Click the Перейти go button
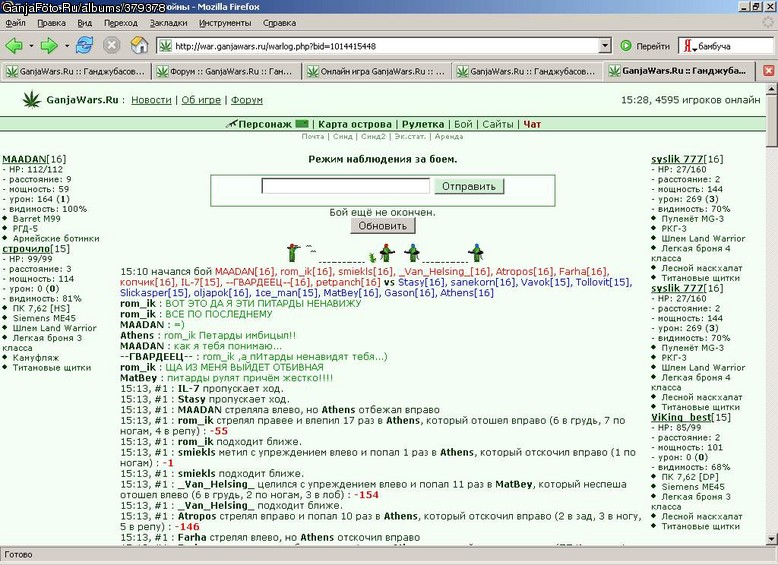 [x=645, y=46]
